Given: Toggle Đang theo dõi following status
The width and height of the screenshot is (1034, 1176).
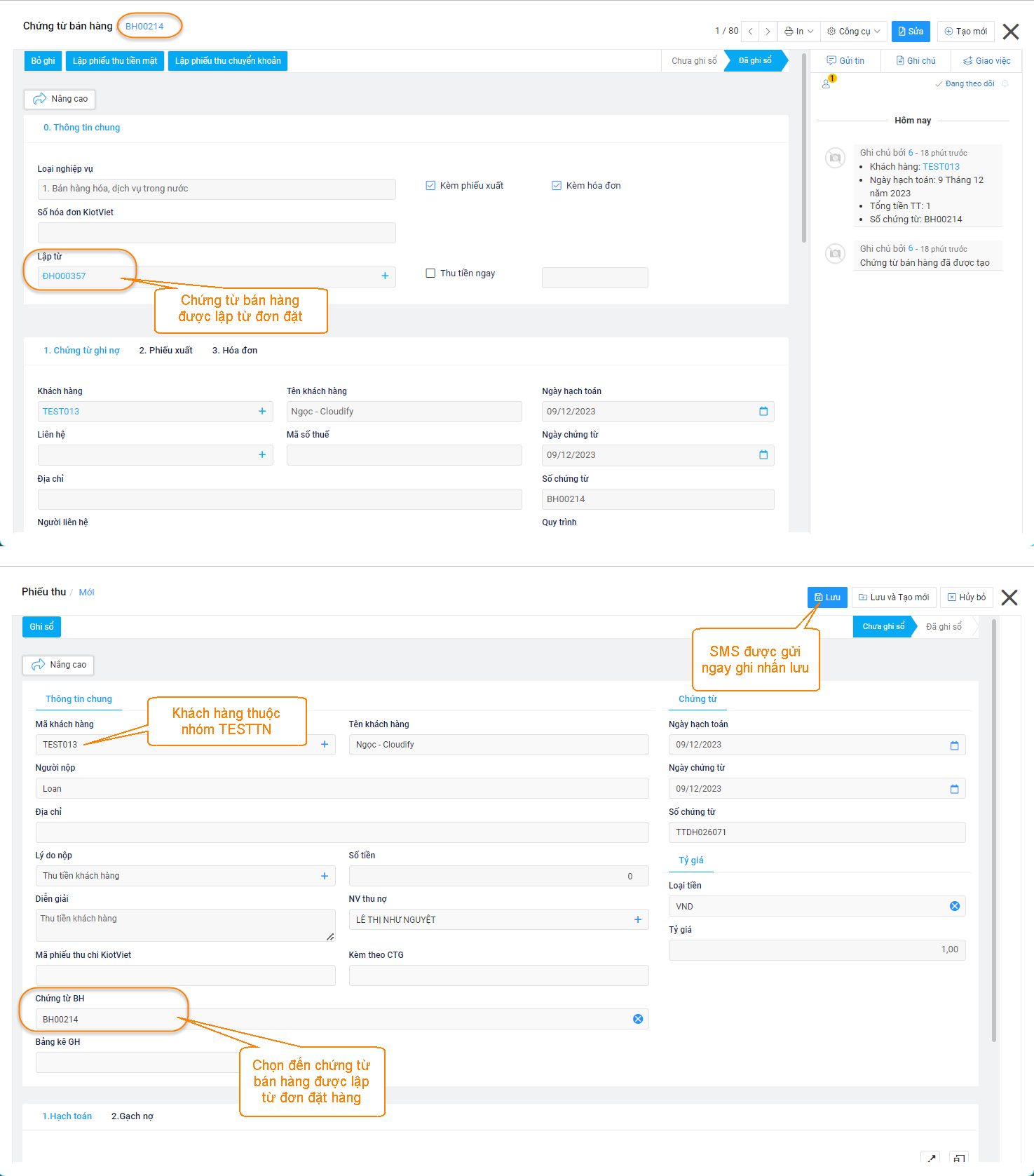Looking at the screenshot, I should point(965,83).
